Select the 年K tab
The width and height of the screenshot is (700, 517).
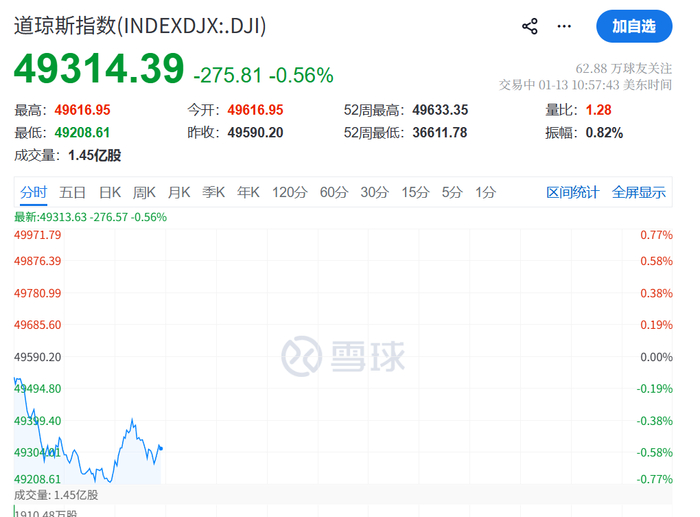pyautogui.click(x=248, y=192)
